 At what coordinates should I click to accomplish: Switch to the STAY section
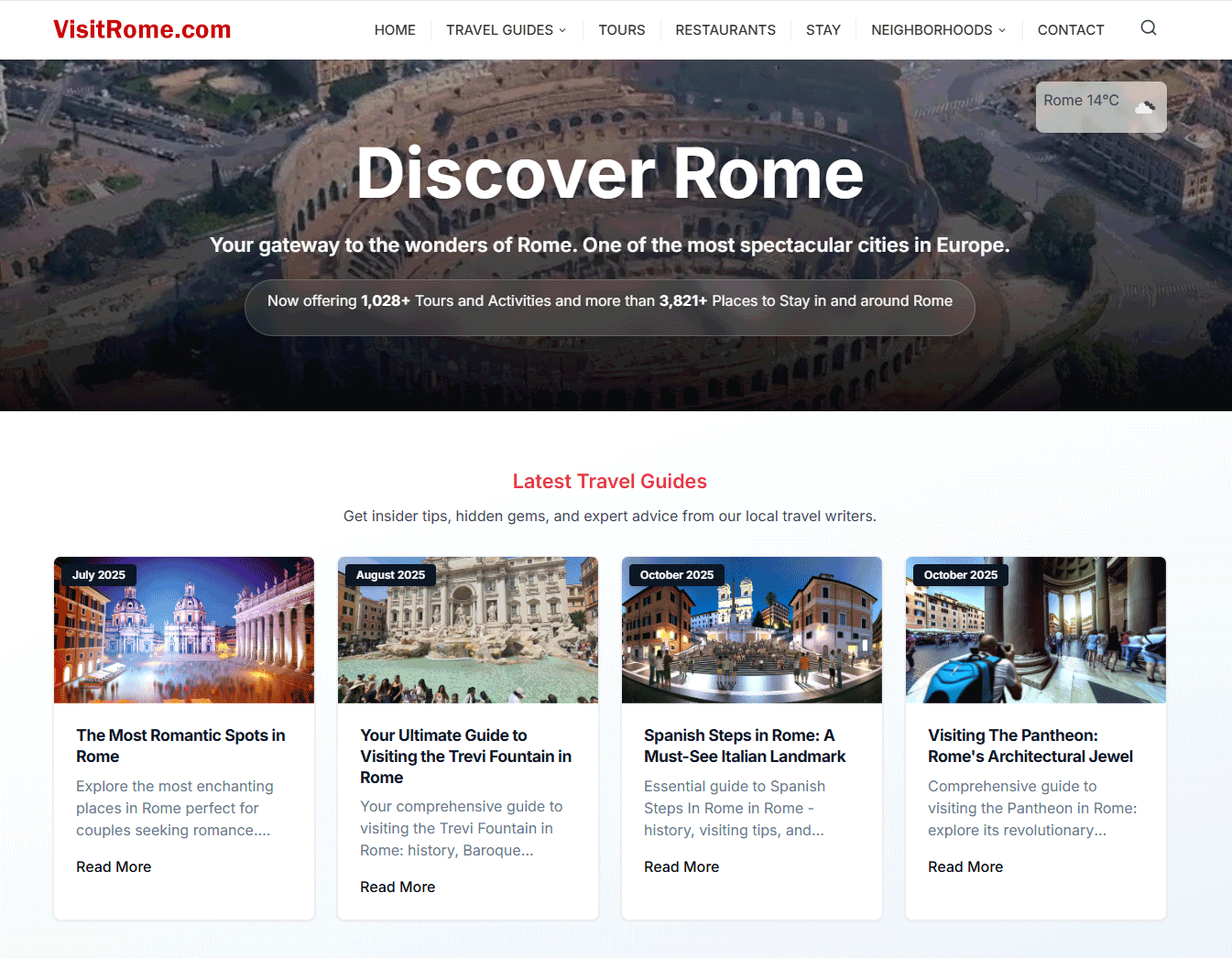click(x=823, y=29)
